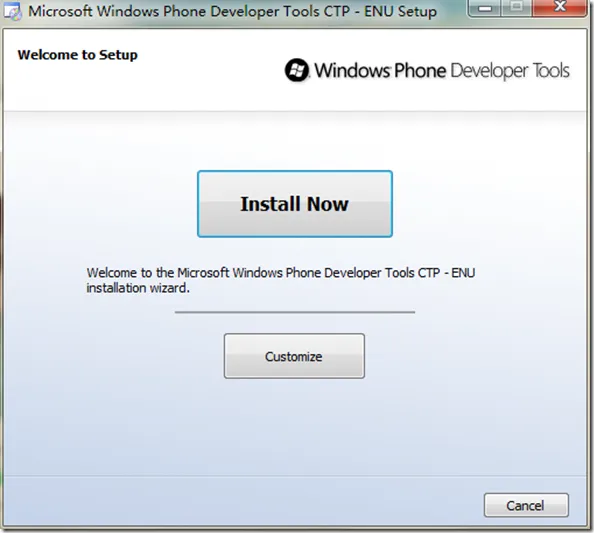594x533 pixels.
Task: Click the Install Now button
Action: (295, 204)
